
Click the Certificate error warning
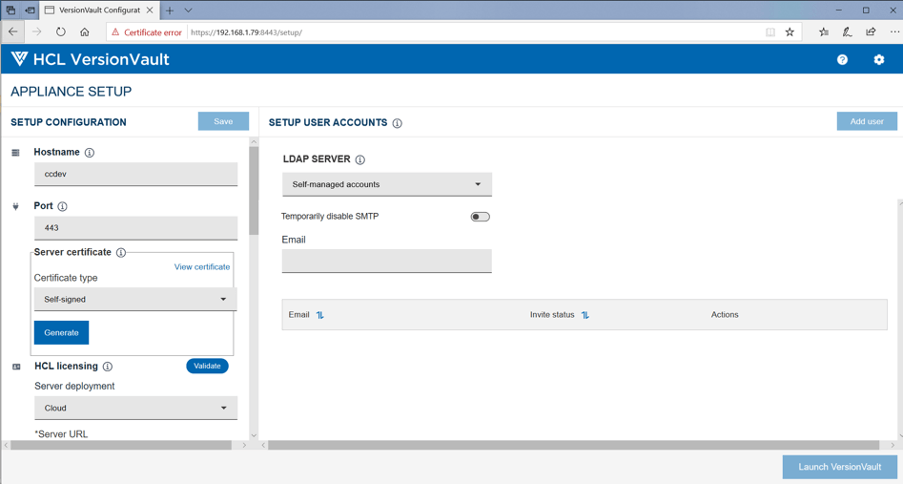(146, 32)
